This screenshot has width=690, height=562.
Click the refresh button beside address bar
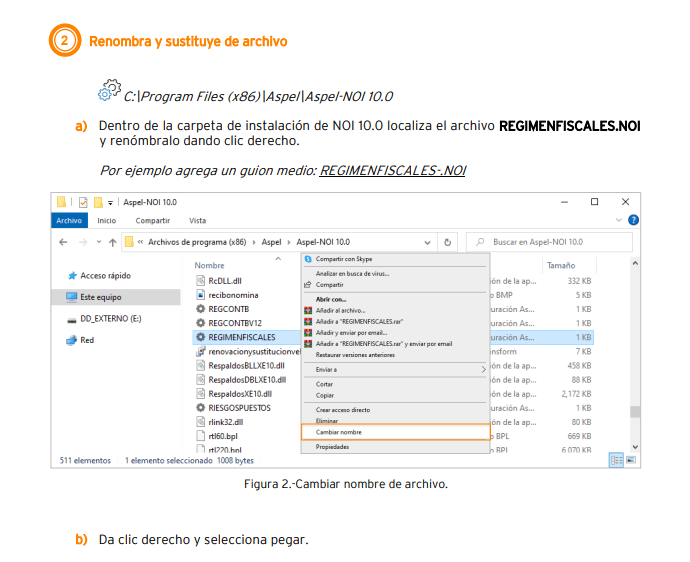(447, 242)
